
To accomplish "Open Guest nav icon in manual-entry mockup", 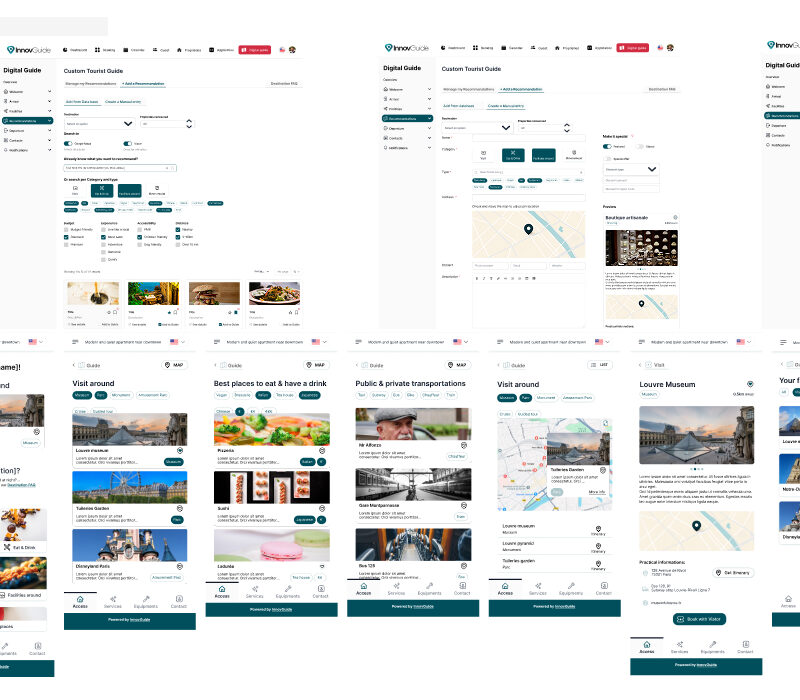I will (533, 48).
